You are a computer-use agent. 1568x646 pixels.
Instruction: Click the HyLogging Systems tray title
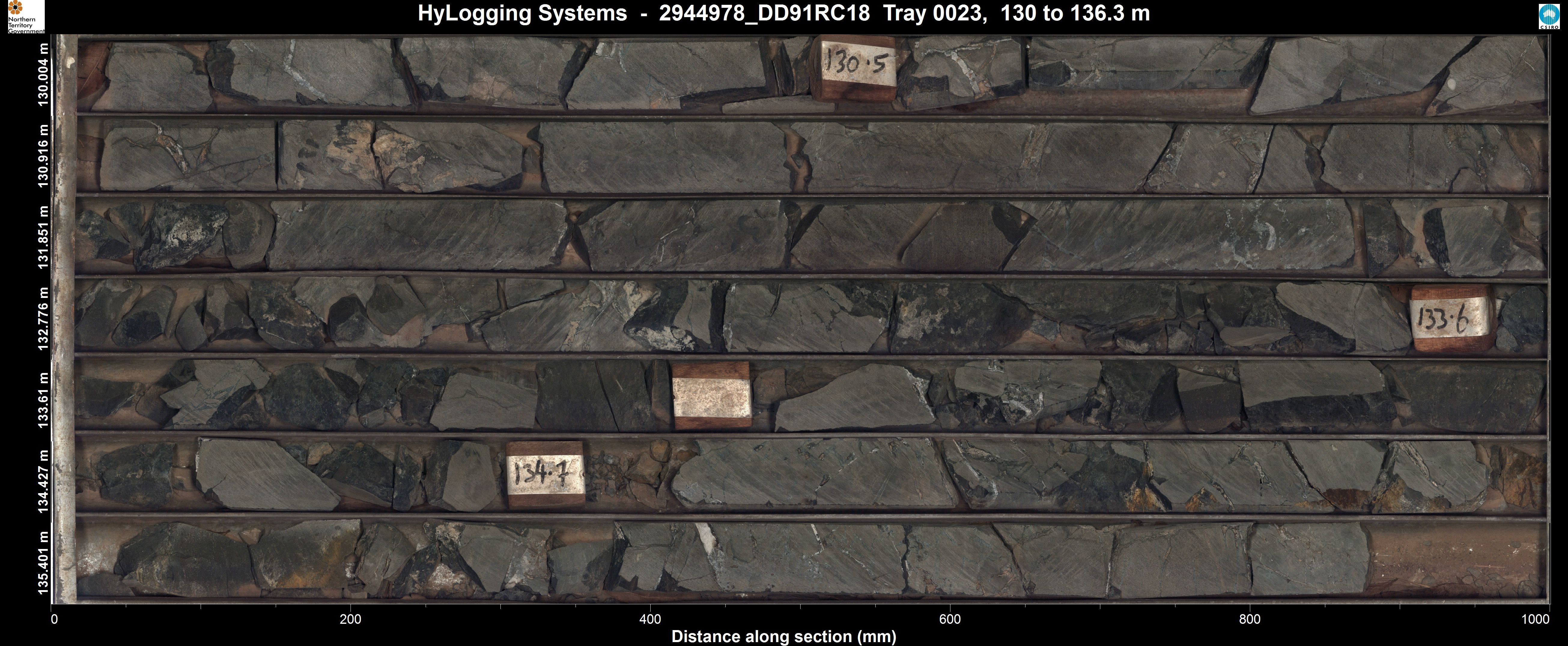point(783,14)
